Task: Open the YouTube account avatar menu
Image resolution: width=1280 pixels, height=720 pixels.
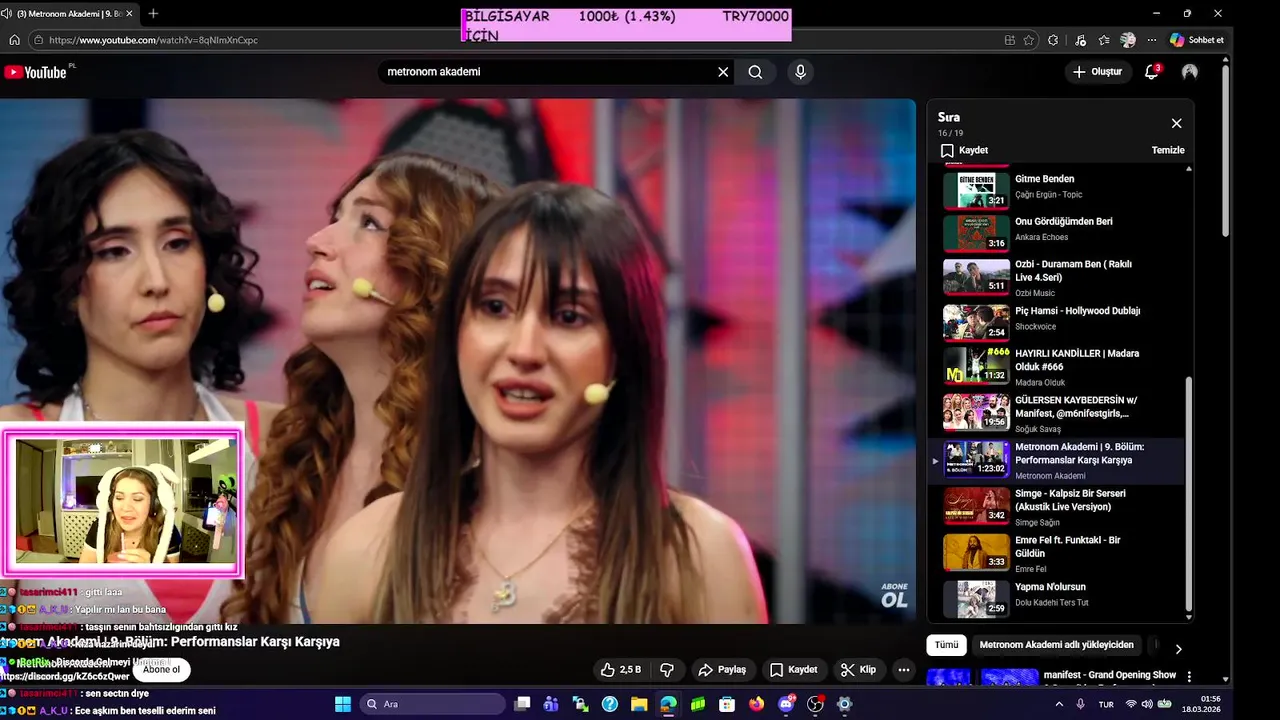Action: point(1190,72)
